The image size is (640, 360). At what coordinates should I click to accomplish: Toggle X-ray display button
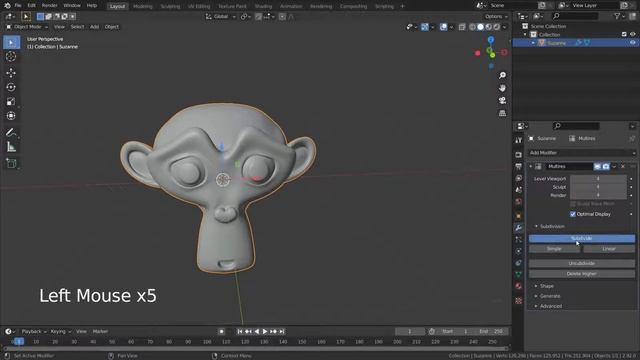coord(462,27)
